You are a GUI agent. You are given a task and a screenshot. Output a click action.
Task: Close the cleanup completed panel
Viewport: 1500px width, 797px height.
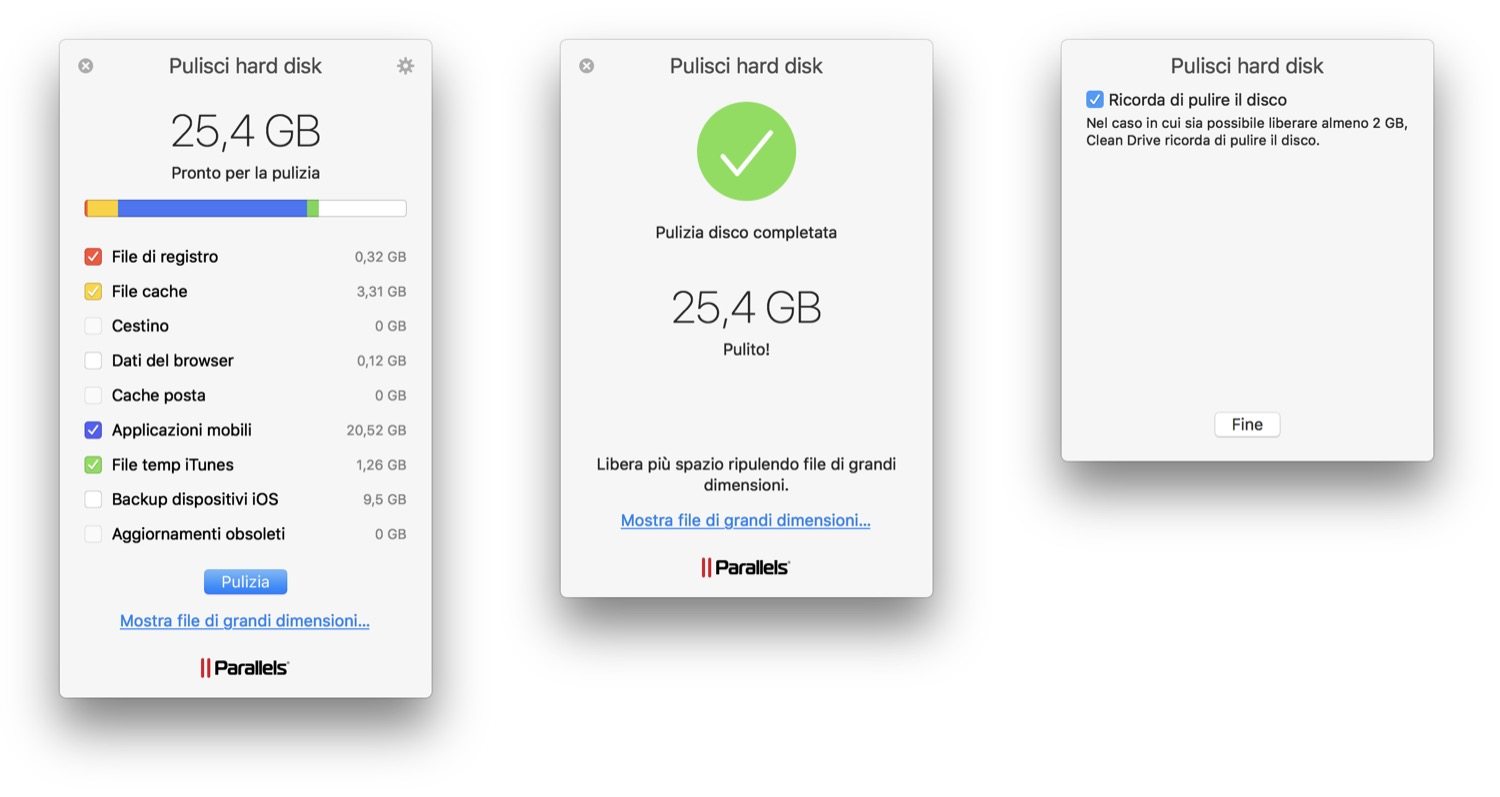[587, 66]
